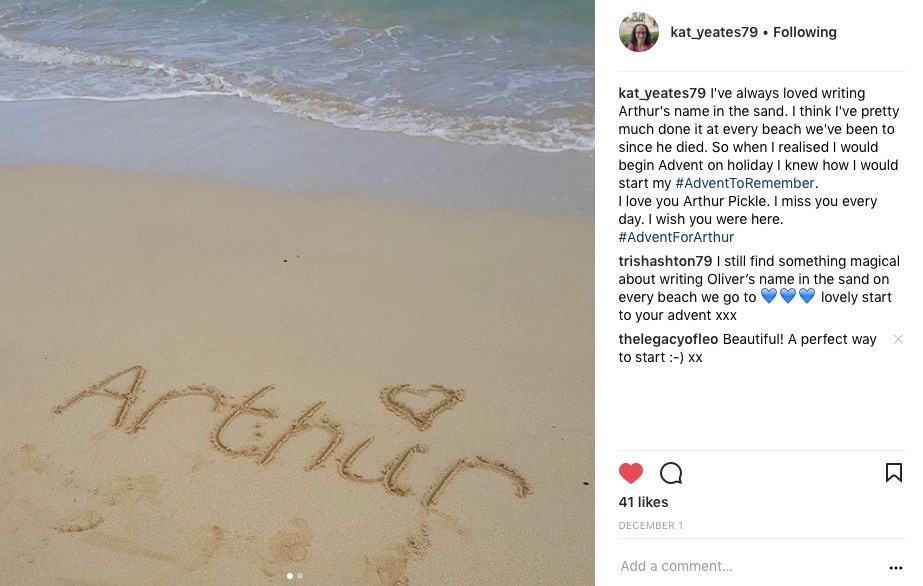The width and height of the screenshot is (923, 586).
Task: Open kat_yeates79 username in post header
Action: coord(714,32)
